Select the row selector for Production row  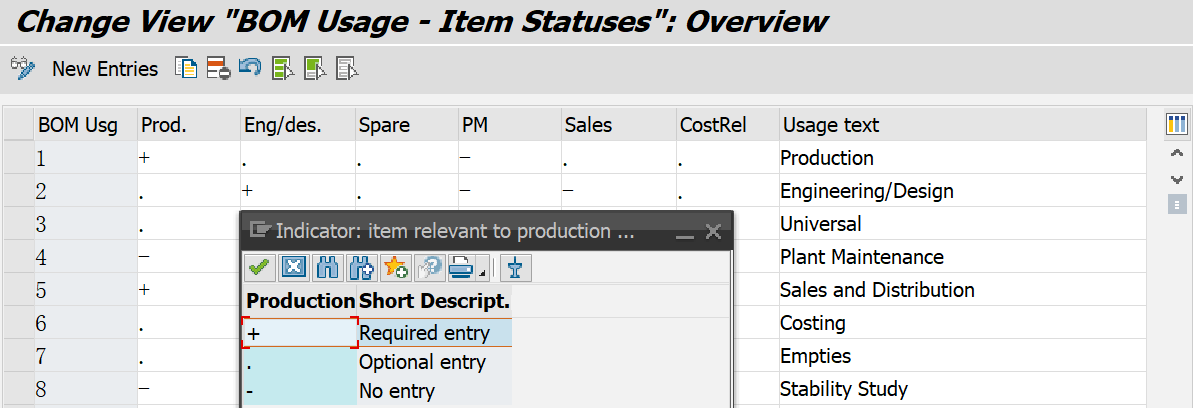click(19, 158)
